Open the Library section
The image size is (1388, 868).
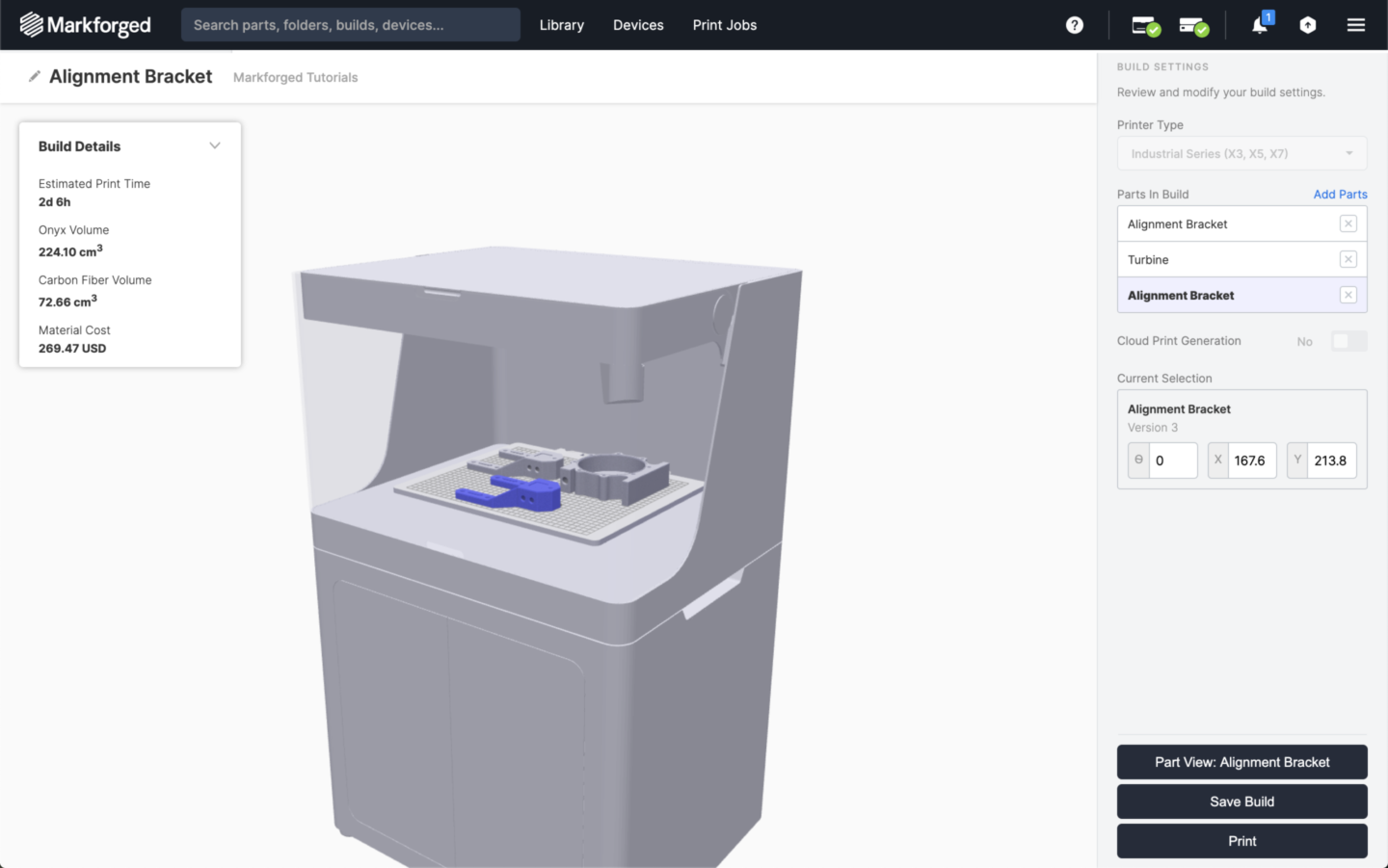[561, 25]
